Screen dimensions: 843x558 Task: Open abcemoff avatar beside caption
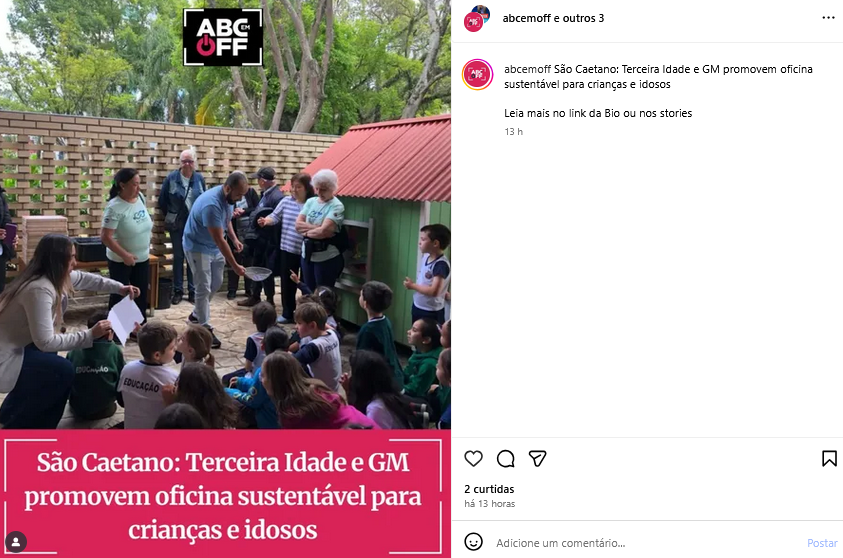[x=477, y=74]
